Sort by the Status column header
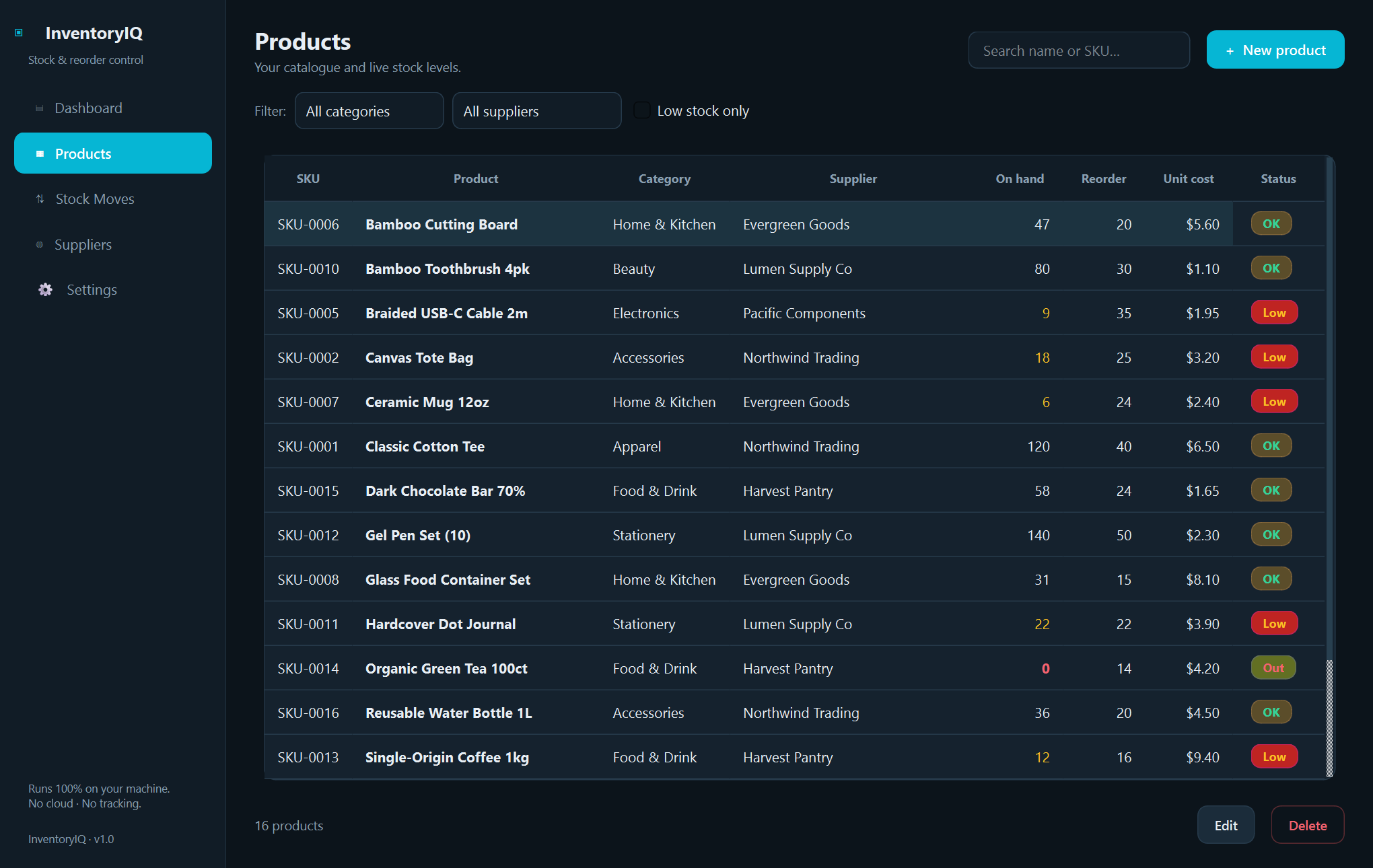 [x=1278, y=179]
